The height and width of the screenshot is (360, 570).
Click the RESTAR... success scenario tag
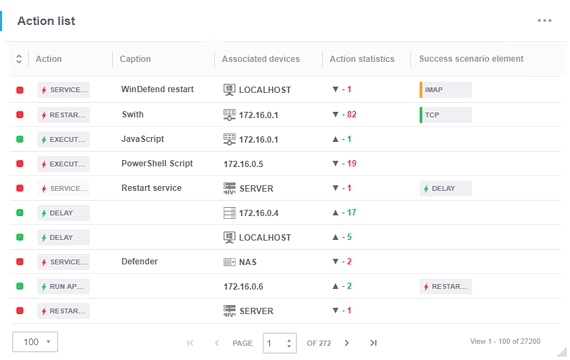coord(446,287)
